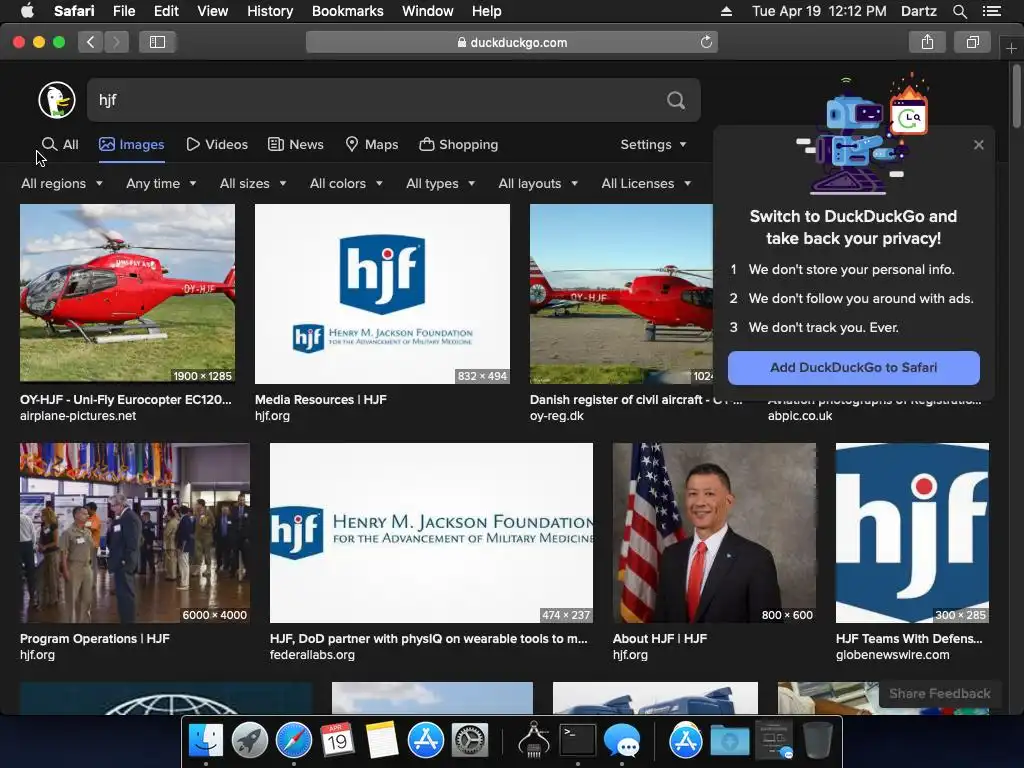Viewport: 1024px width, 768px height.
Task: Switch to the Shopping tab
Action: 458,144
